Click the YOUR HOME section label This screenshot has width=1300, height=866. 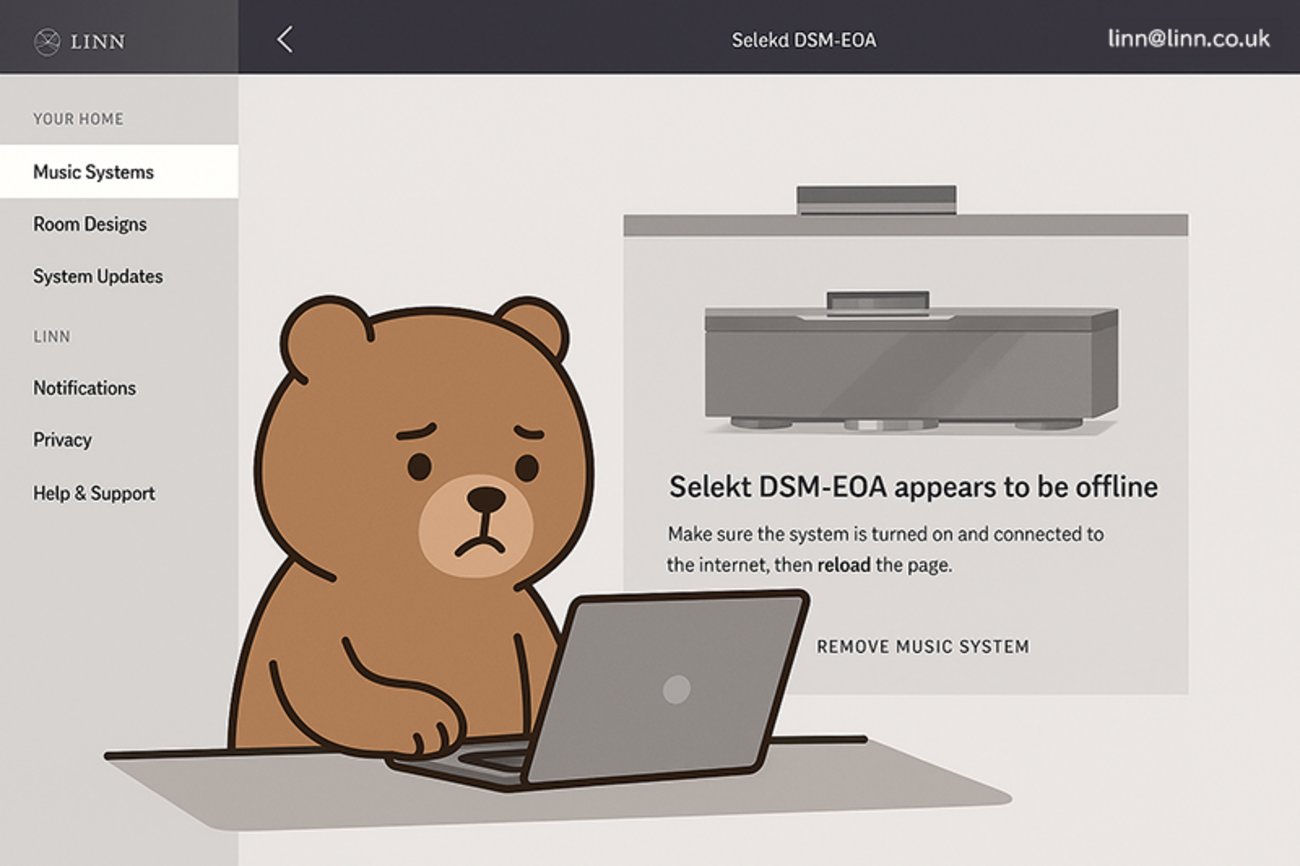pos(78,119)
